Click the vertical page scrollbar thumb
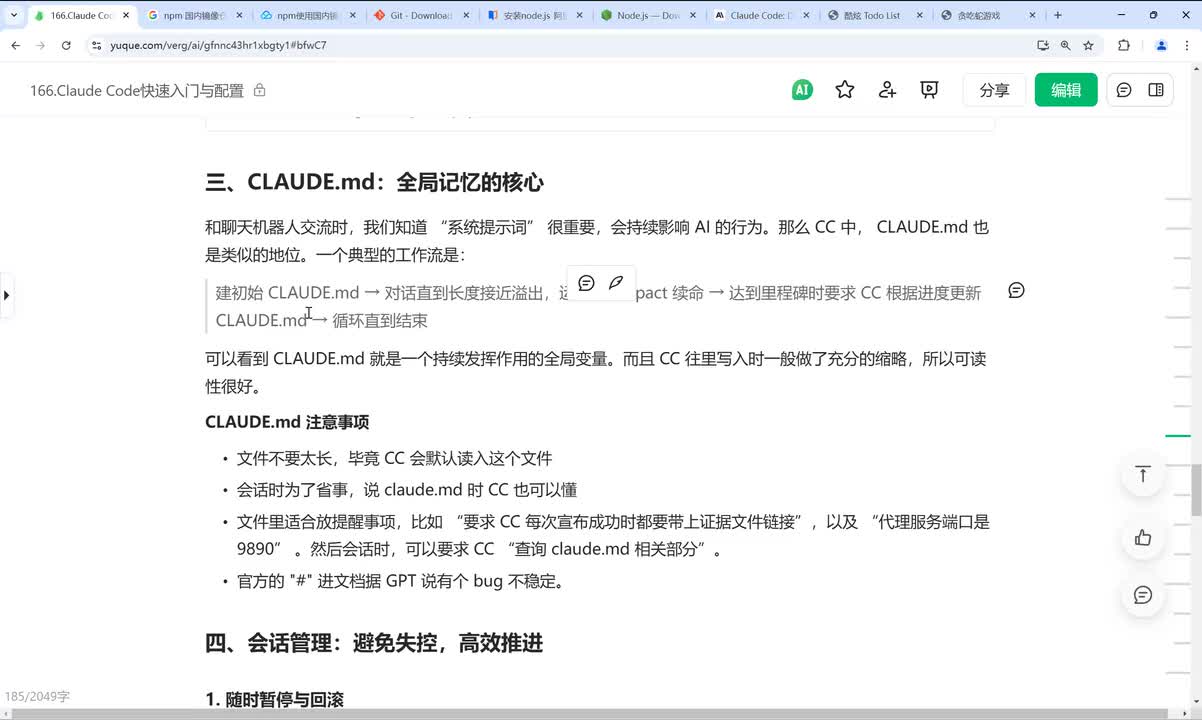Viewport: 1202px width, 720px height. pos(1197,491)
